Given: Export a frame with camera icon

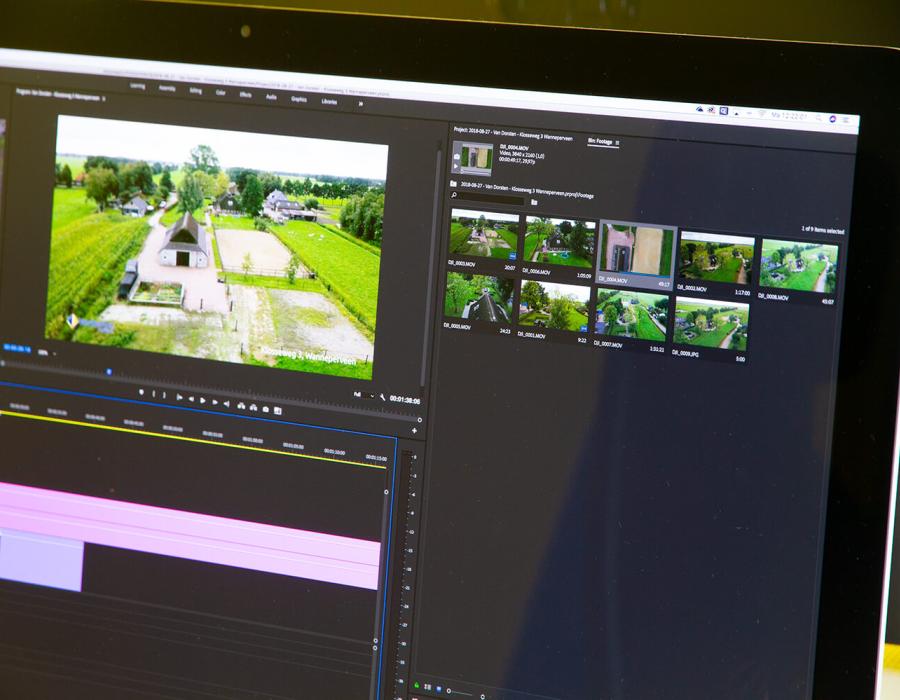Looking at the screenshot, I should tap(265, 409).
